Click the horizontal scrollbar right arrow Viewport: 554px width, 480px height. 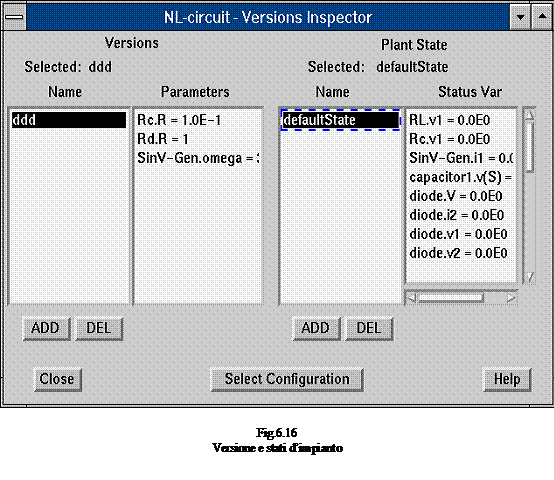[511, 298]
